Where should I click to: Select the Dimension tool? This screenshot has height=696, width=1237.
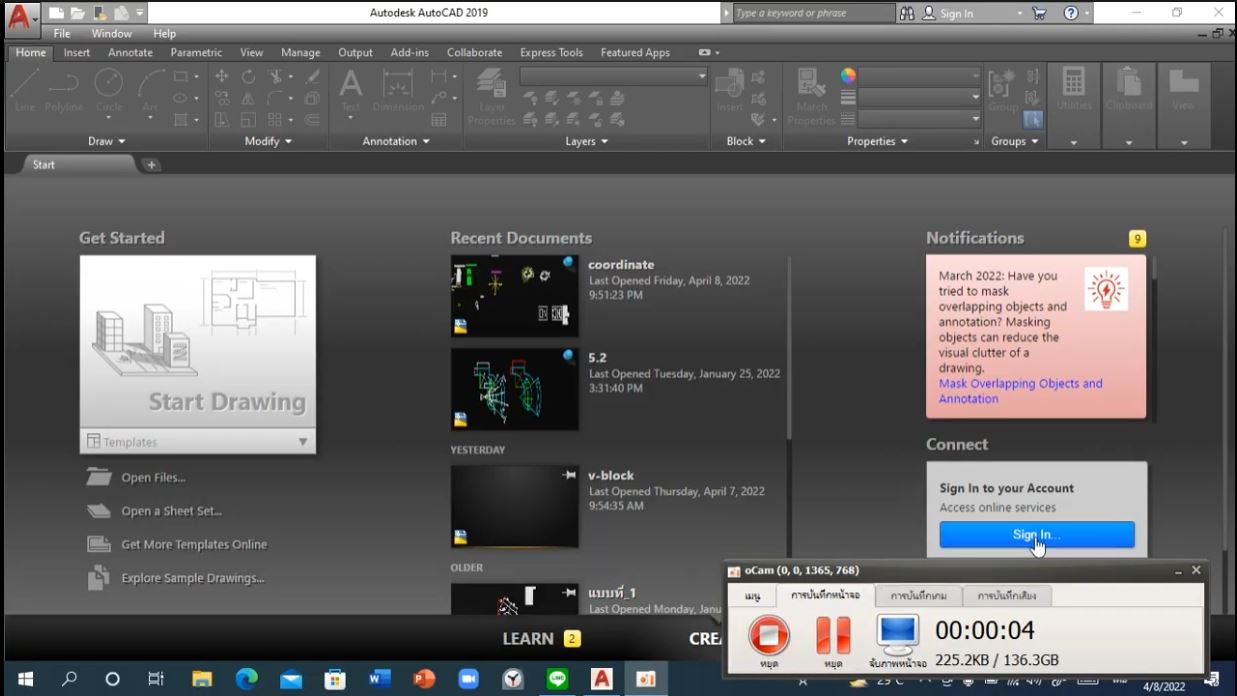[x=398, y=91]
